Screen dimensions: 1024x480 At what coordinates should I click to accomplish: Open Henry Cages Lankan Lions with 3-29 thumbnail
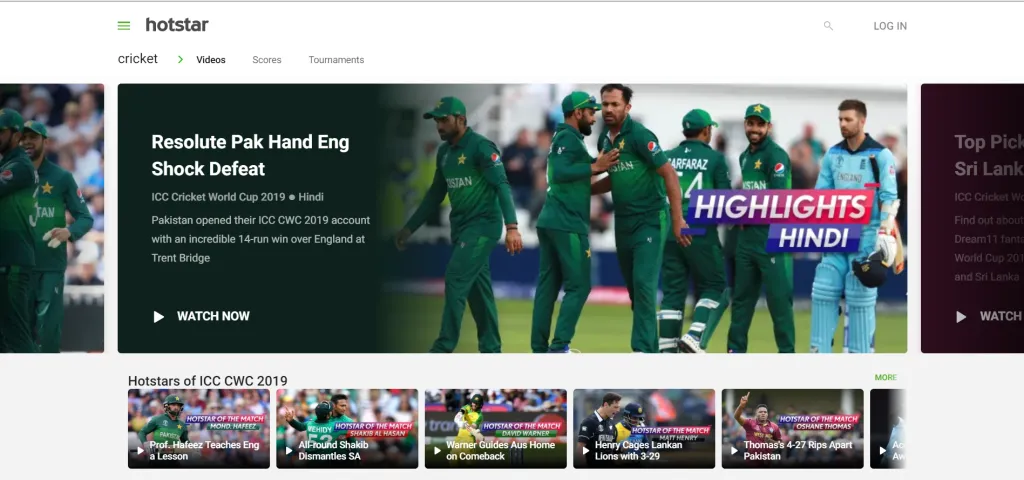coord(644,428)
